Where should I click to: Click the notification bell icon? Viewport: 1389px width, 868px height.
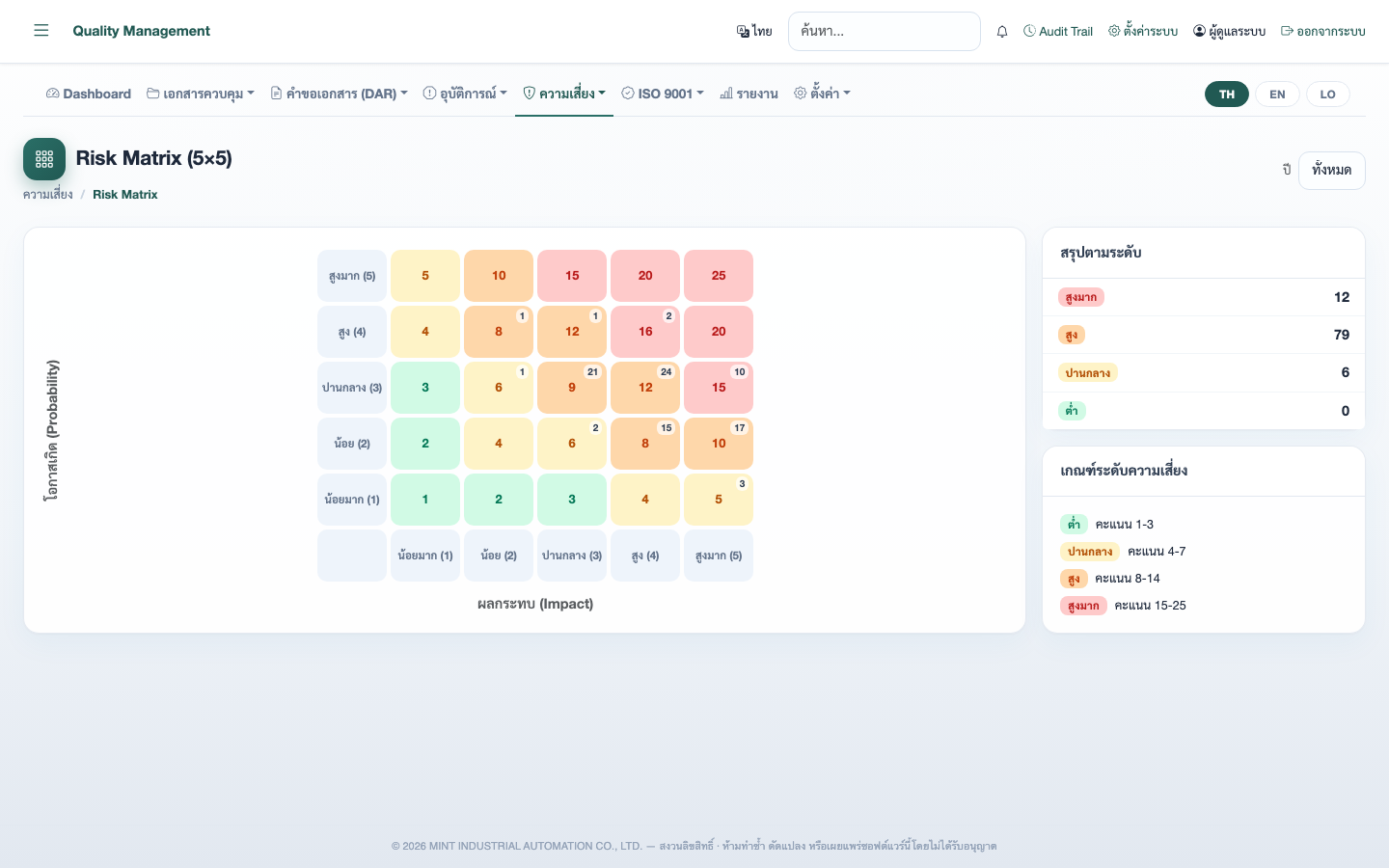click(x=1002, y=32)
